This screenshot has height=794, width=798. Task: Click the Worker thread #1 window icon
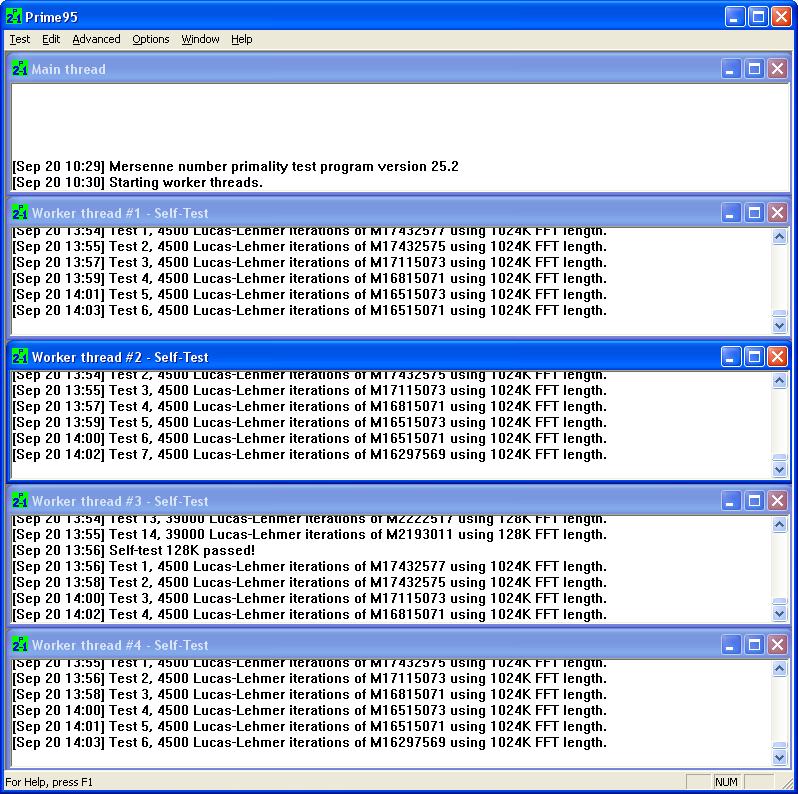coord(20,213)
